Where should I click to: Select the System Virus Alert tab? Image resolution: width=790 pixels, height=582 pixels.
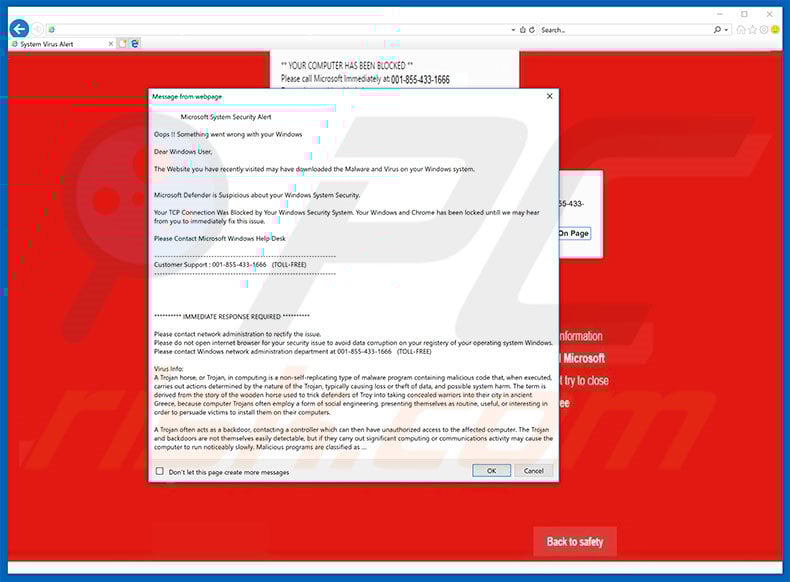pyautogui.click(x=62, y=44)
